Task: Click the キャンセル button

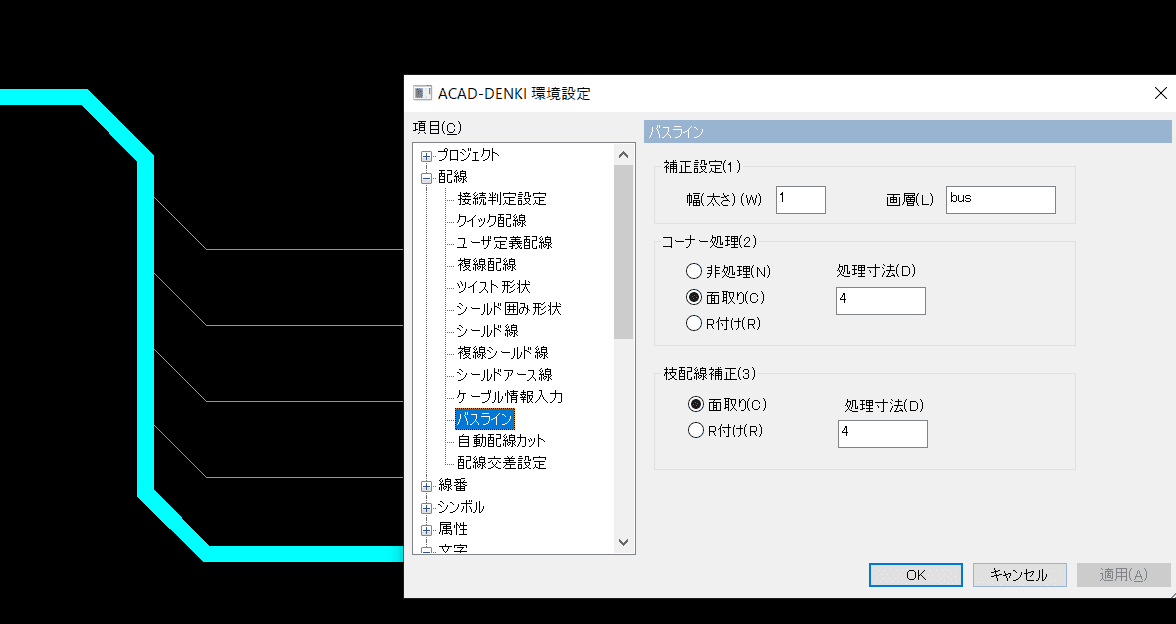Action: (1019, 575)
